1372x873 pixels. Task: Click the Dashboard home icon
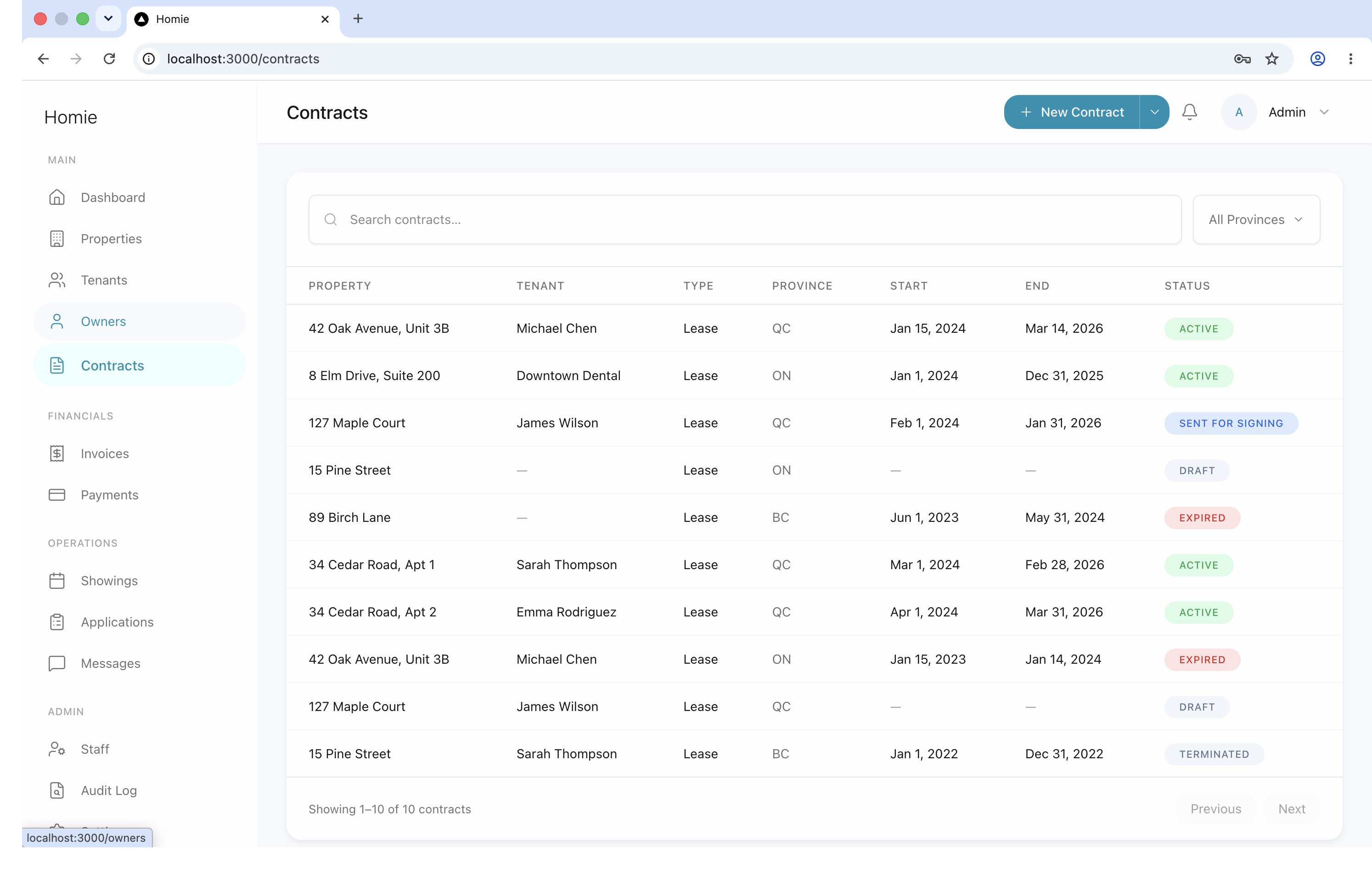click(x=57, y=197)
